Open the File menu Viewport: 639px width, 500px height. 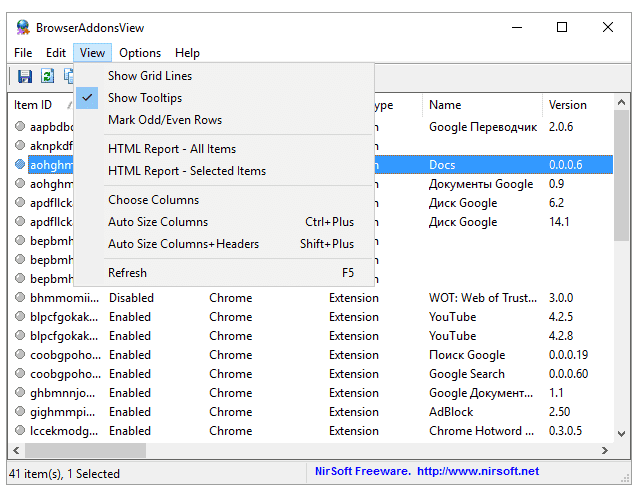point(23,53)
